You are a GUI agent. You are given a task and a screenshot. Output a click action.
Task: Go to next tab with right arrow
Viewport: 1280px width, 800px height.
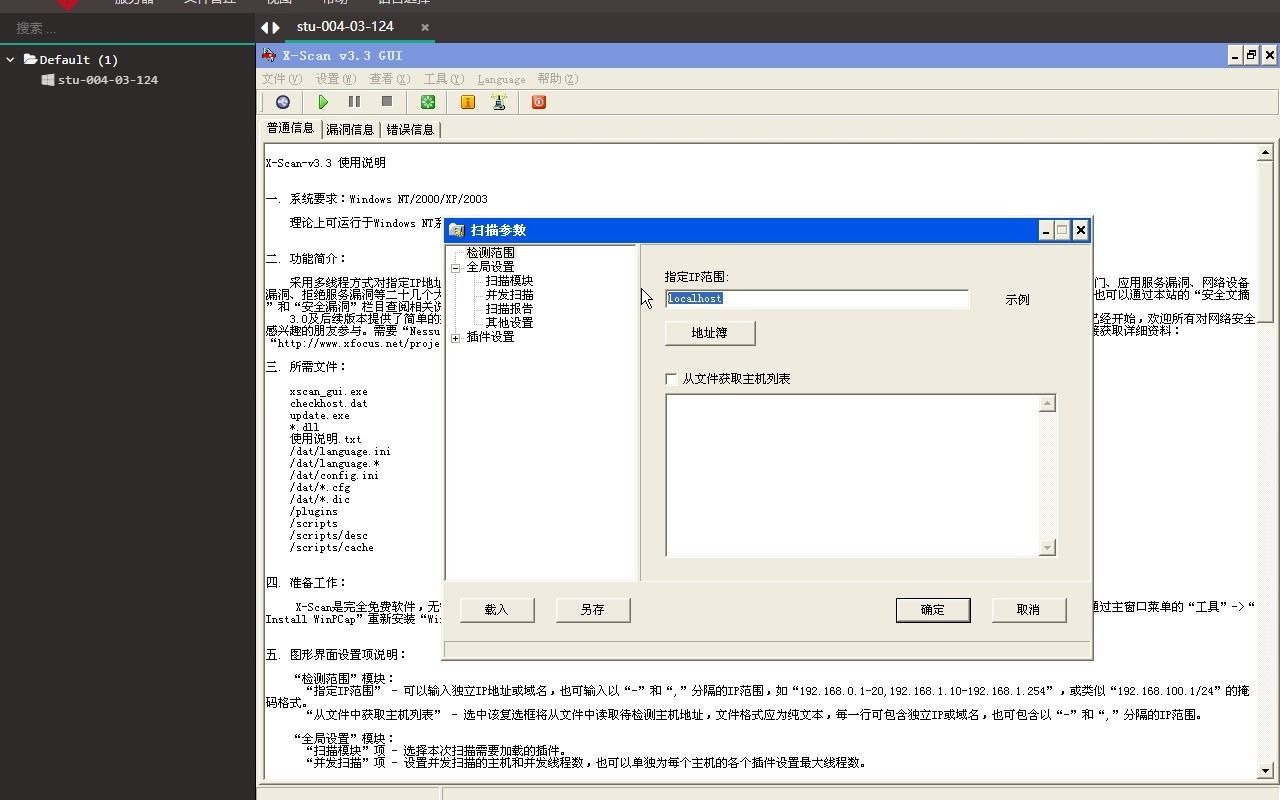pyautogui.click(x=276, y=28)
